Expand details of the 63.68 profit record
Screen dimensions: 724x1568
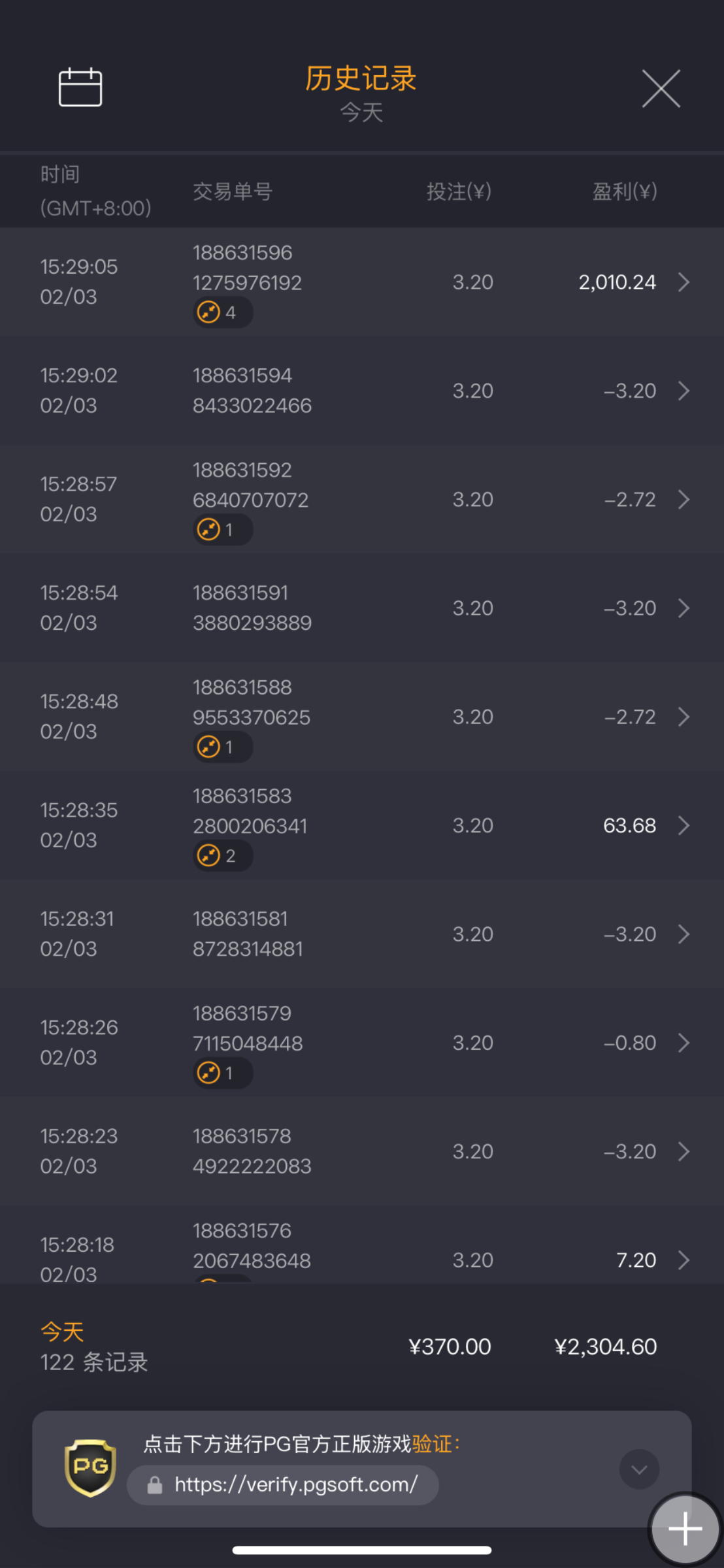tap(683, 826)
